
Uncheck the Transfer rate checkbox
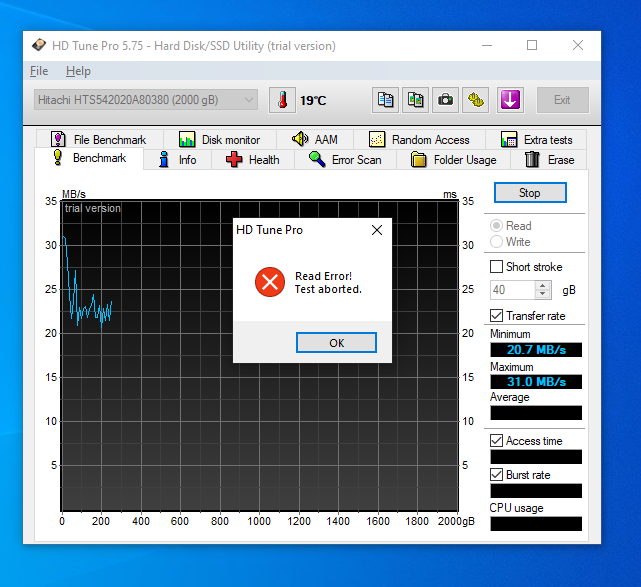point(496,316)
